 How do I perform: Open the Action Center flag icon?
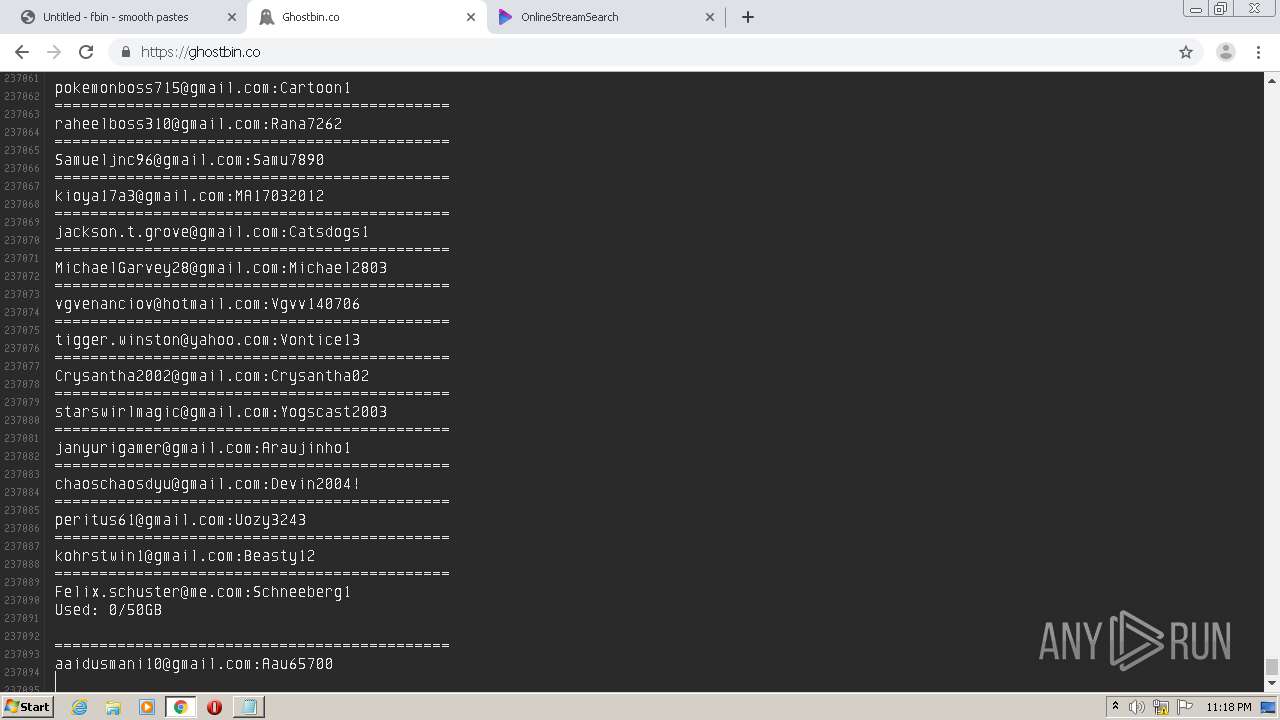click(1184, 707)
